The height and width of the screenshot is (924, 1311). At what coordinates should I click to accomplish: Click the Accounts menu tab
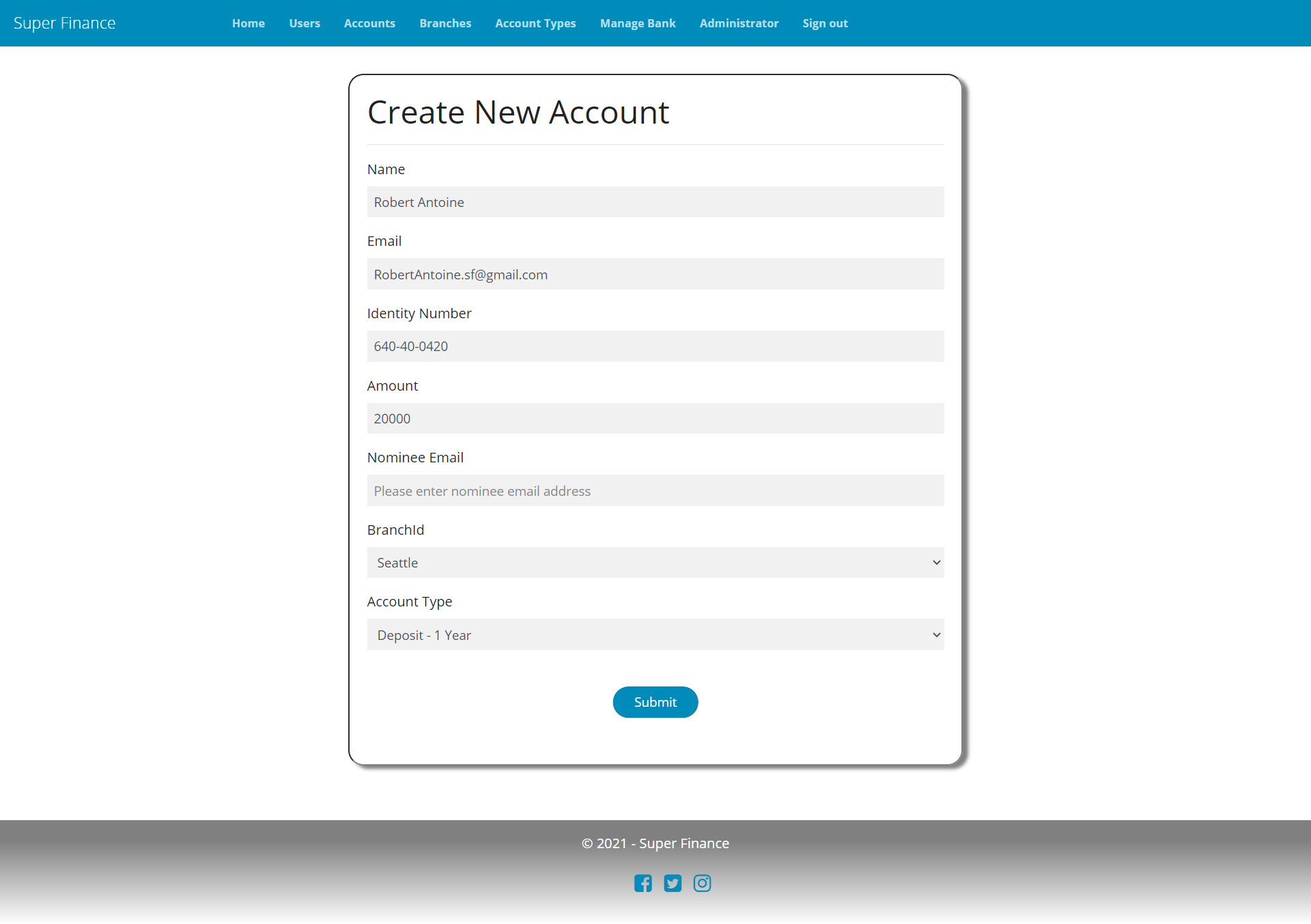369,23
